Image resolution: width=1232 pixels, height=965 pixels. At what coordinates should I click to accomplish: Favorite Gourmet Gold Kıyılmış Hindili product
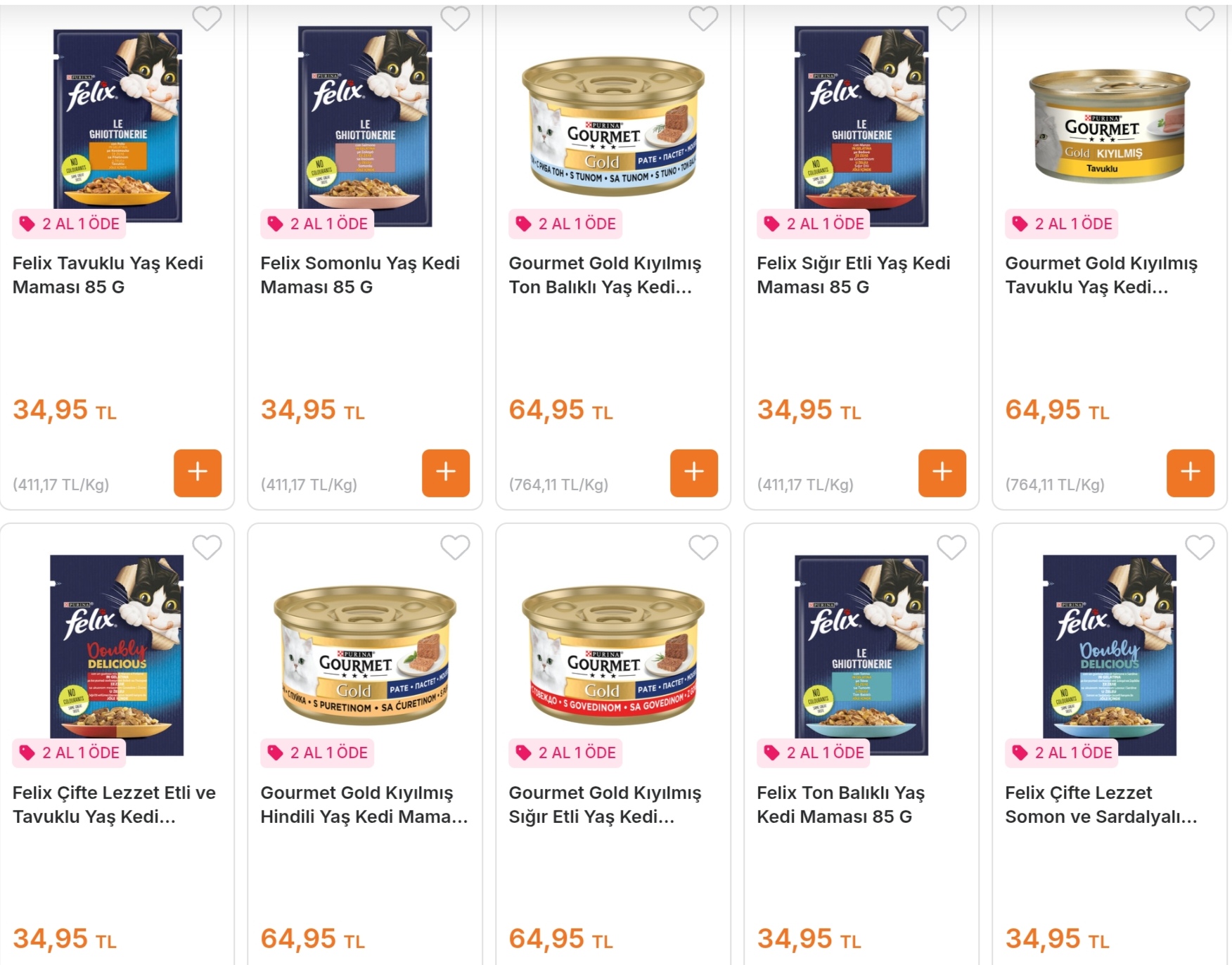455,547
